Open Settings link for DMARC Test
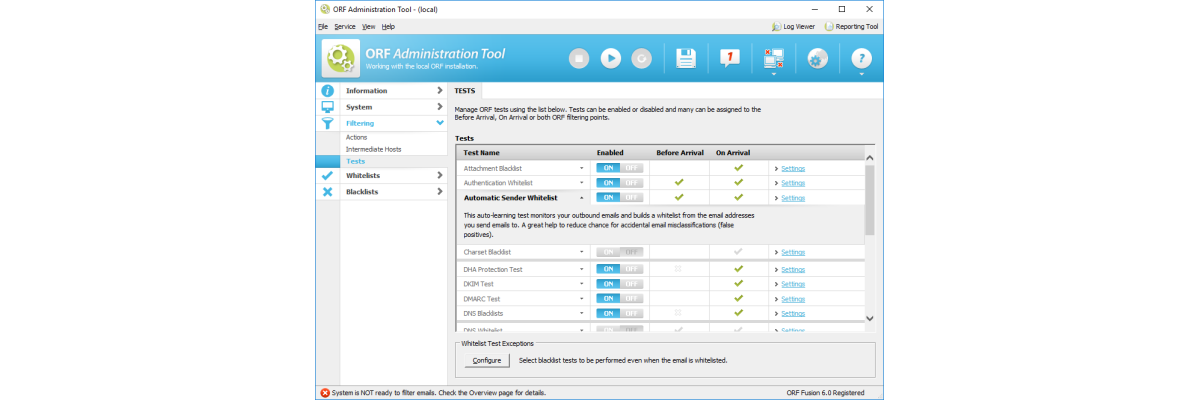 point(793,299)
